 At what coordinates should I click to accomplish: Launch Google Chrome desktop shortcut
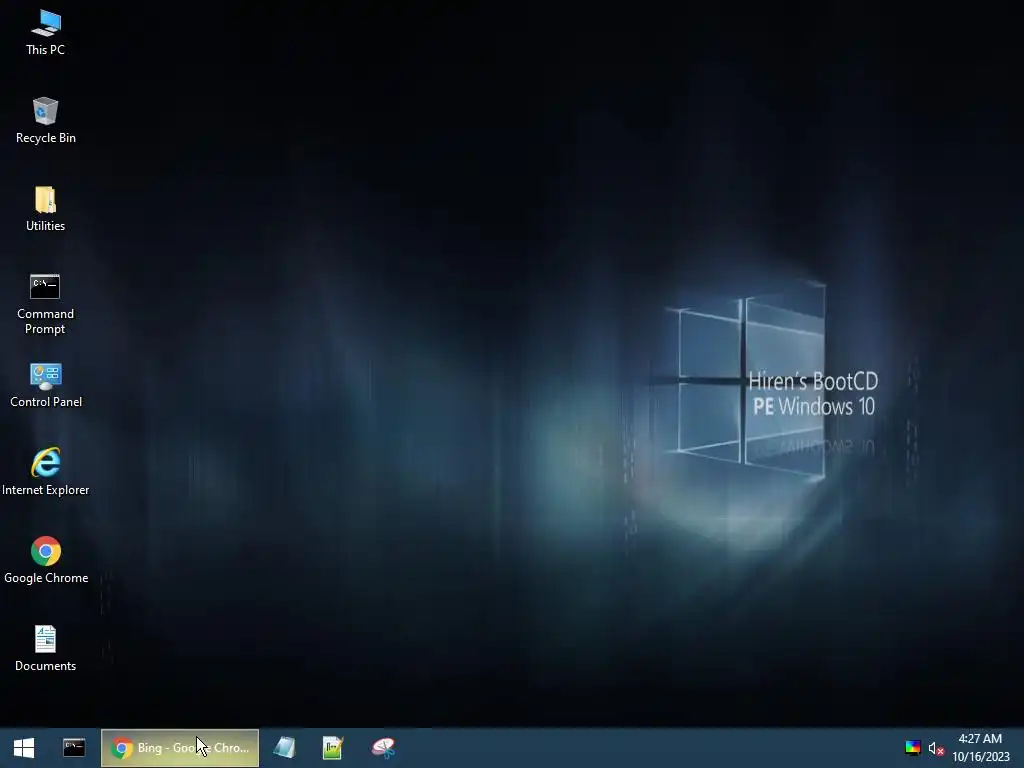[x=45, y=560]
